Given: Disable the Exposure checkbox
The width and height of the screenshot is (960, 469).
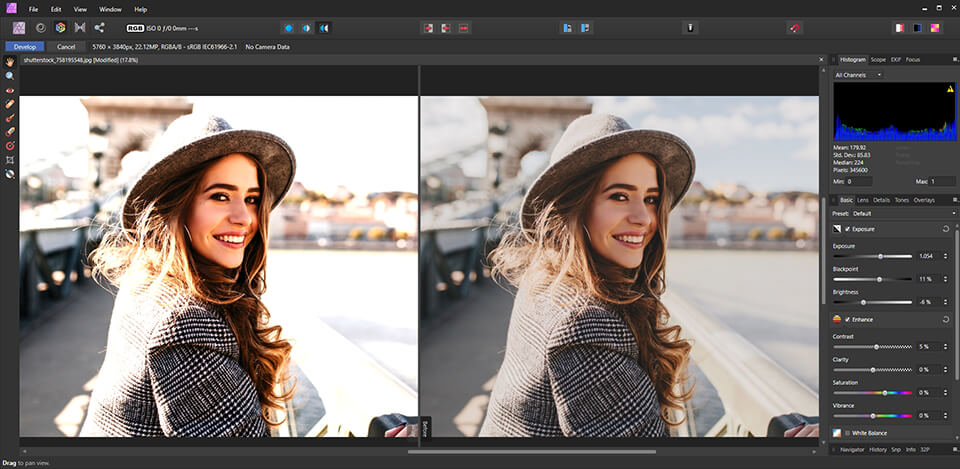Looking at the screenshot, I should 847,229.
